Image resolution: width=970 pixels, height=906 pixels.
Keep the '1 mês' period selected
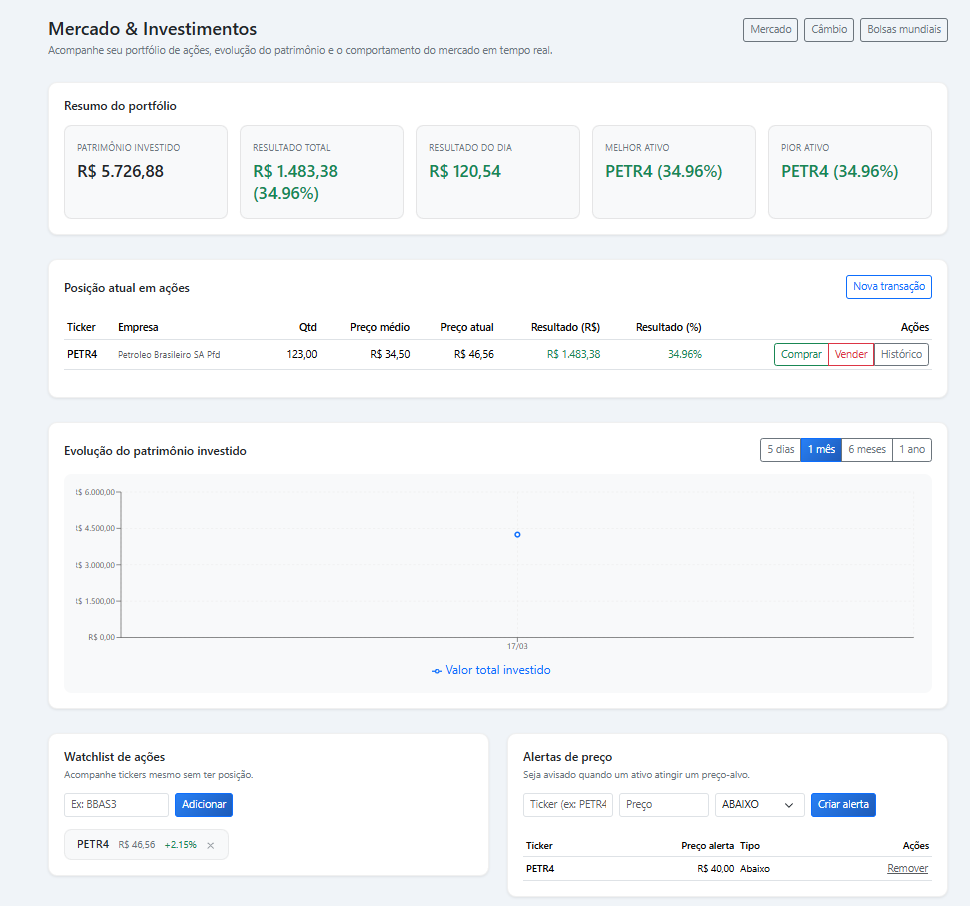pos(821,449)
